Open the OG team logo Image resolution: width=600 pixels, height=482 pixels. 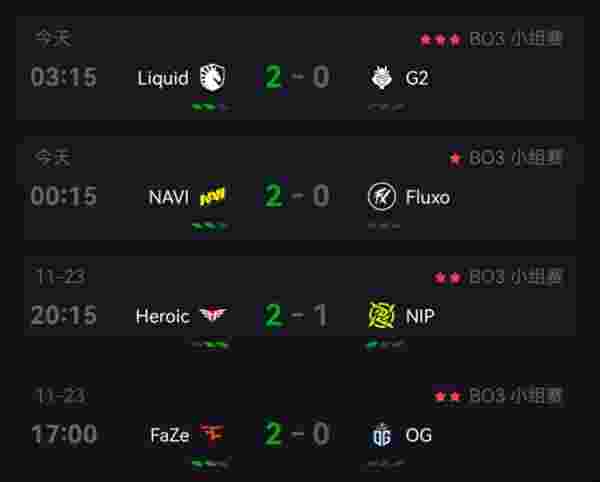coord(382,435)
